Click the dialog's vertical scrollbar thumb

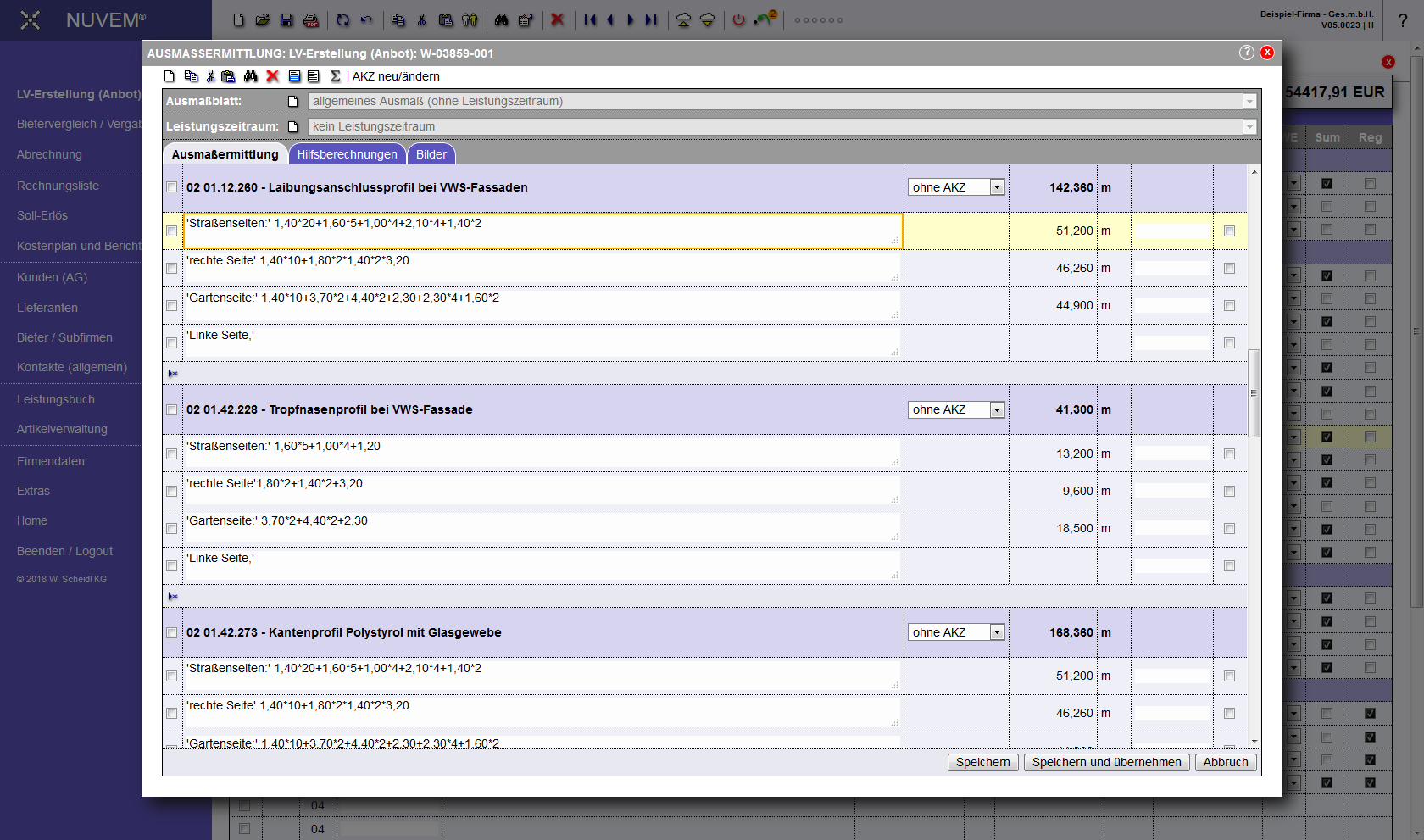point(1254,393)
